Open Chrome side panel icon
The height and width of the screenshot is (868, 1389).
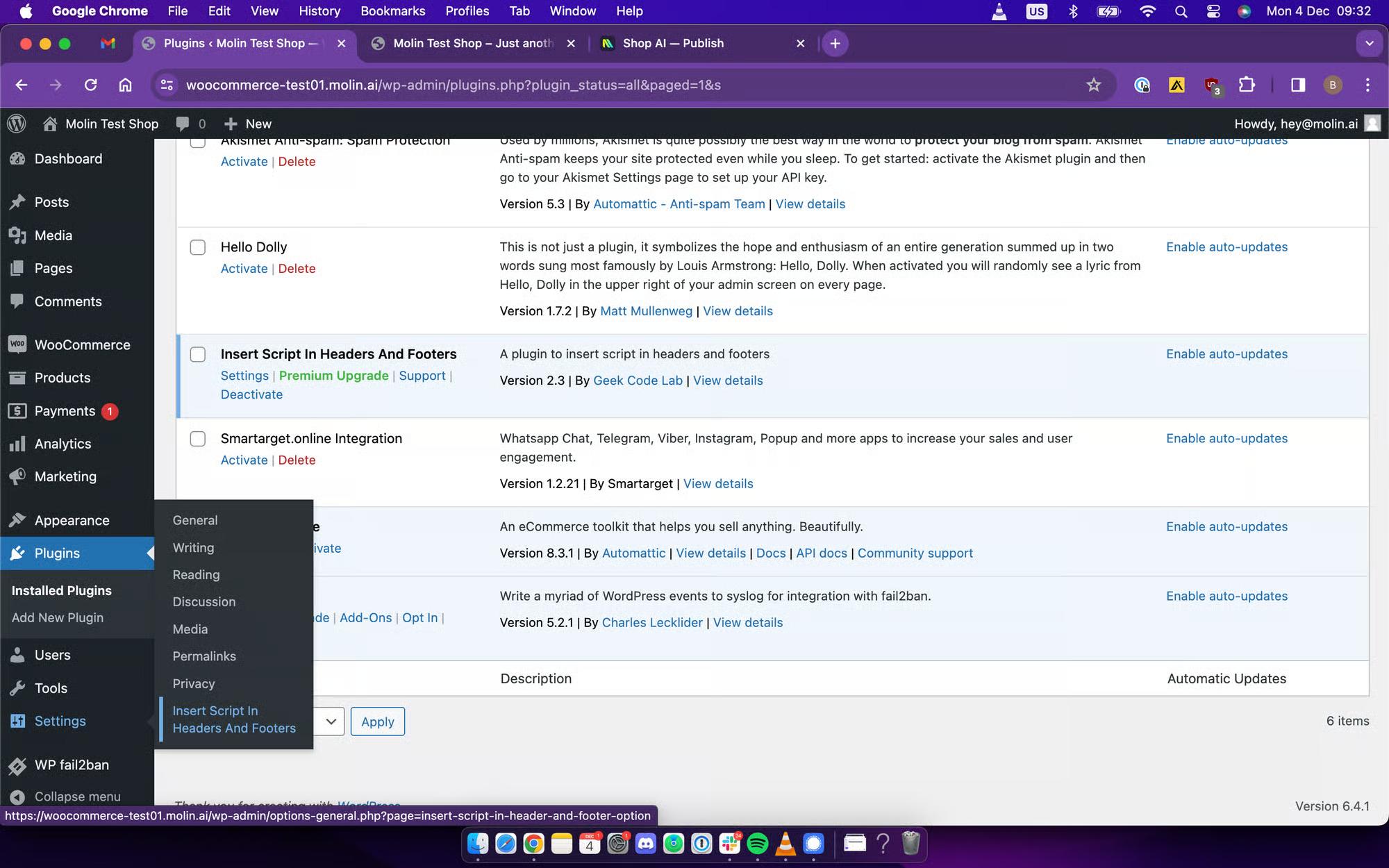click(1297, 85)
